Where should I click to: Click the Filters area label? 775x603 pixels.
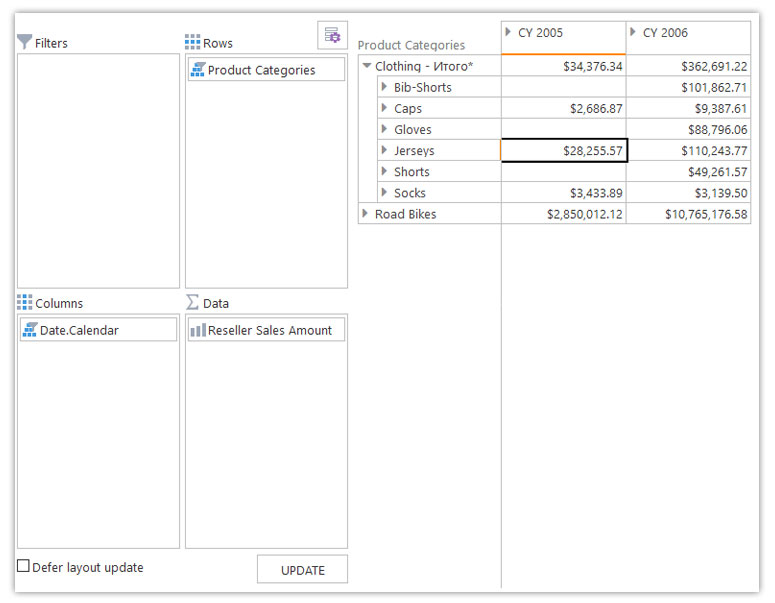click(x=51, y=43)
